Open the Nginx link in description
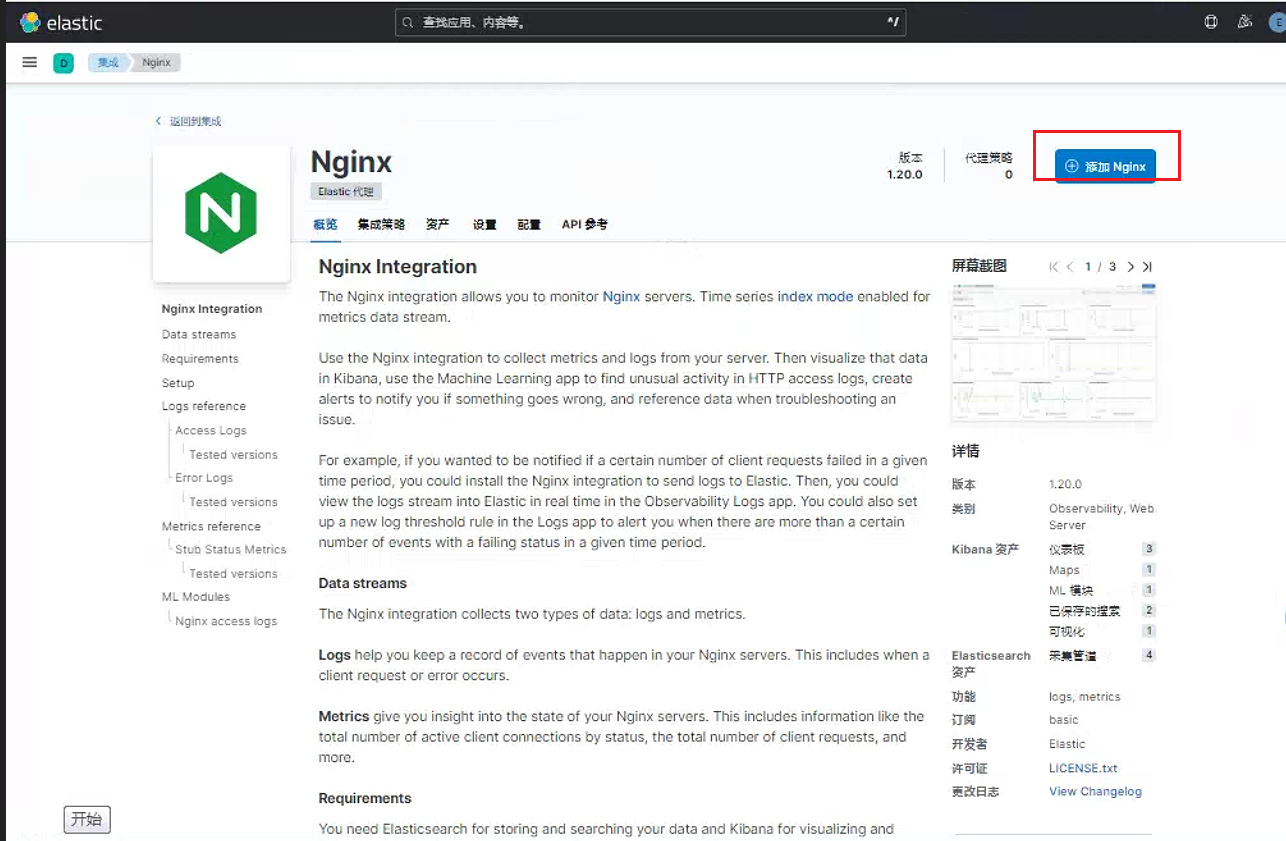Viewport: 1286px width, 841px height. tap(621, 297)
